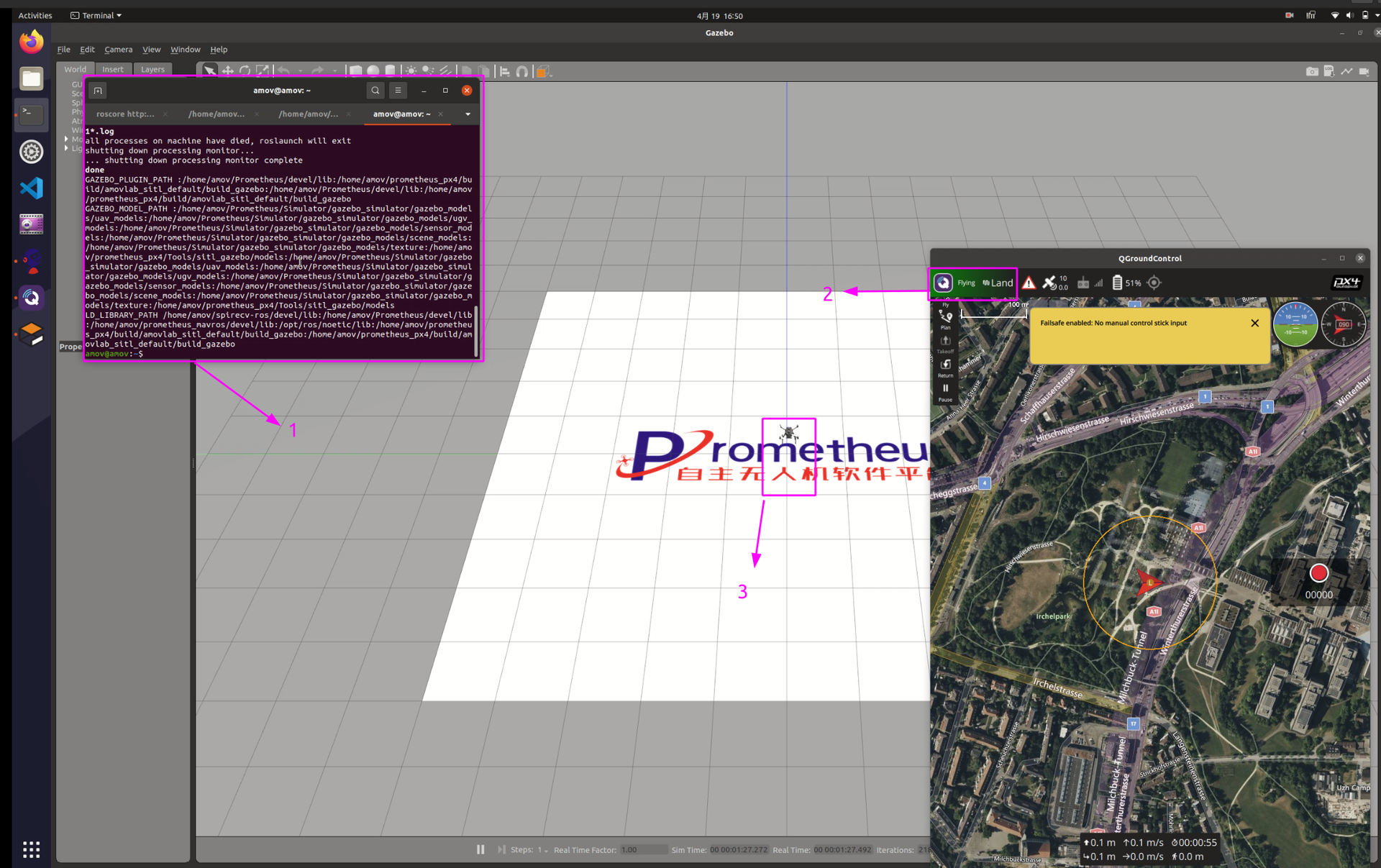Click the terminal new tab button

click(98, 90)
